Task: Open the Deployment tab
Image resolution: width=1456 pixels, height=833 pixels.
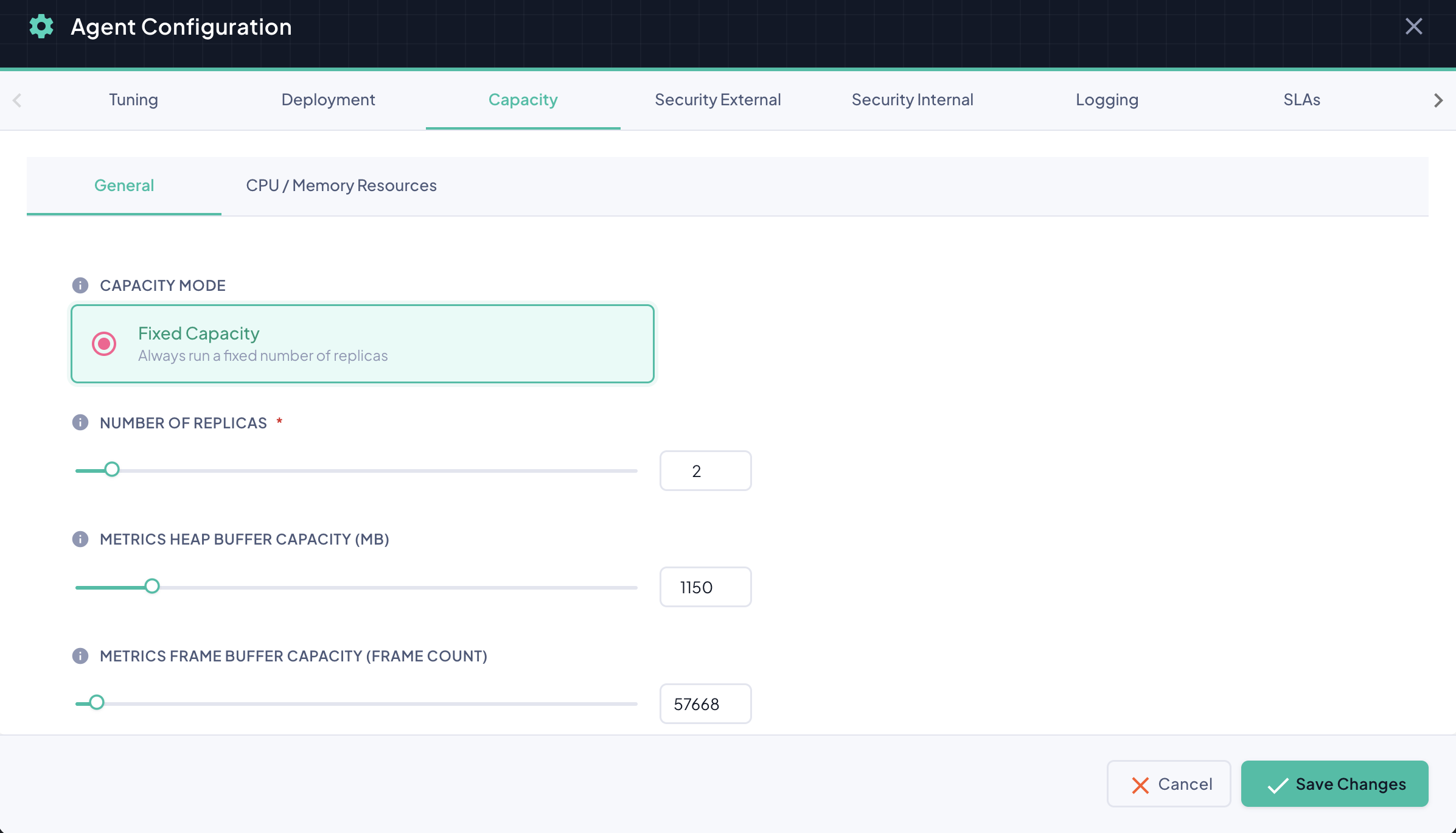Action: pos(328,100)
